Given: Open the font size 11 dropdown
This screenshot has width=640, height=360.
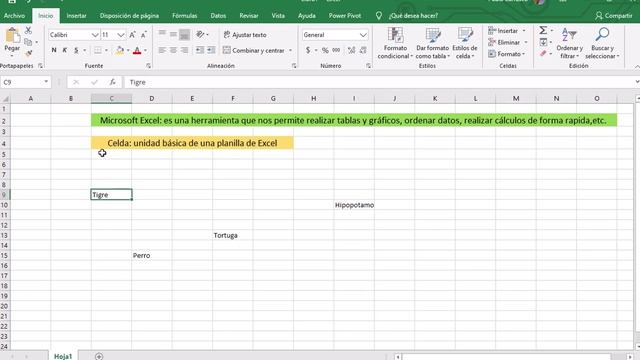Looking at the screenshot, I should click(x=121, y=35).
